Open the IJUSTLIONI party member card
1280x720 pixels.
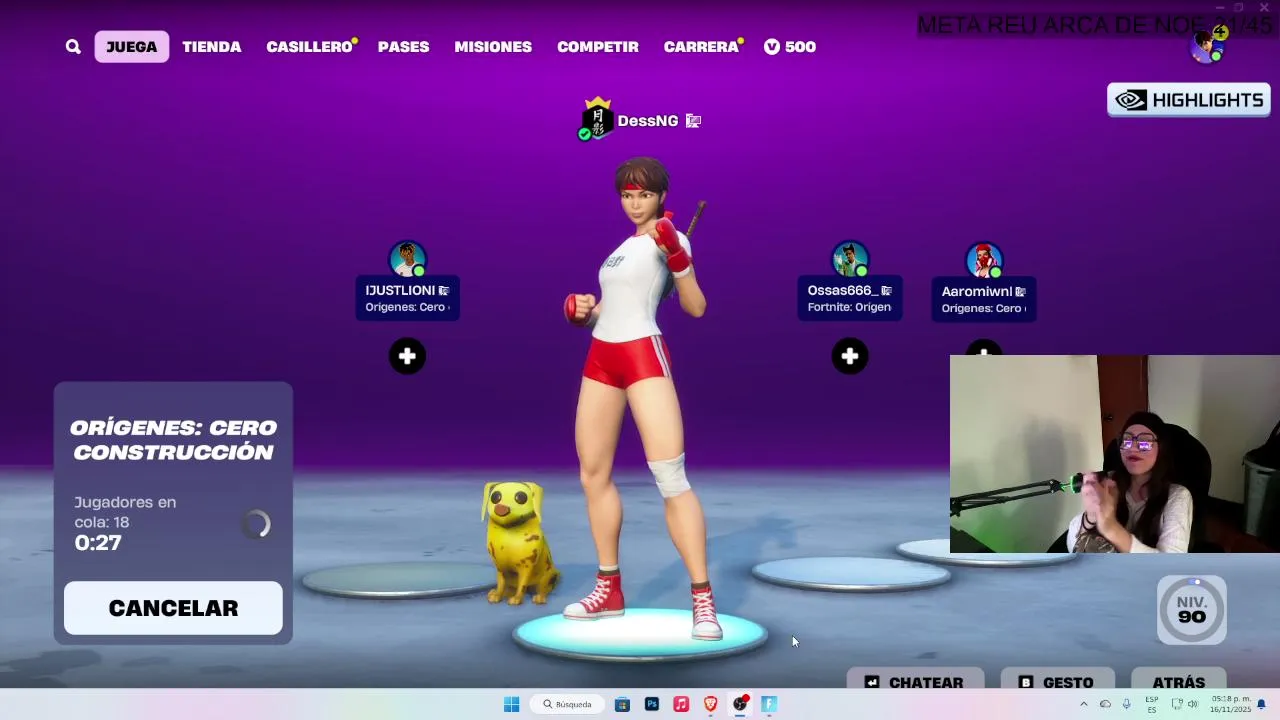coord(407,298)
